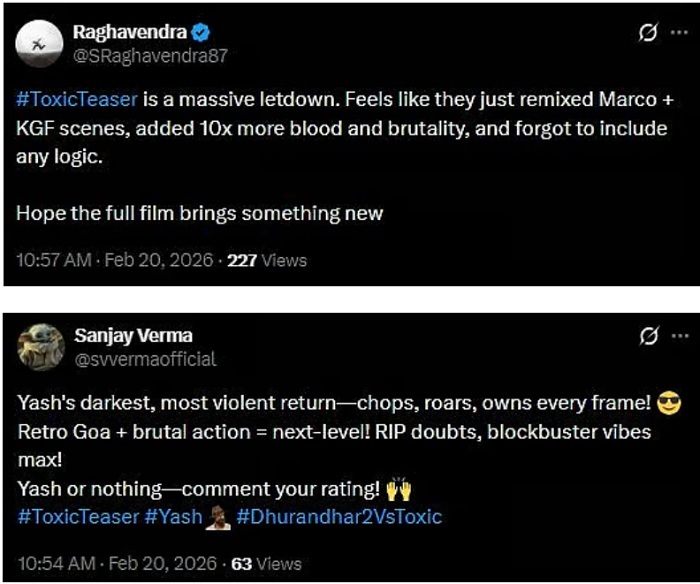Open the more options menu on Raghavendra's post

(680, 33)
